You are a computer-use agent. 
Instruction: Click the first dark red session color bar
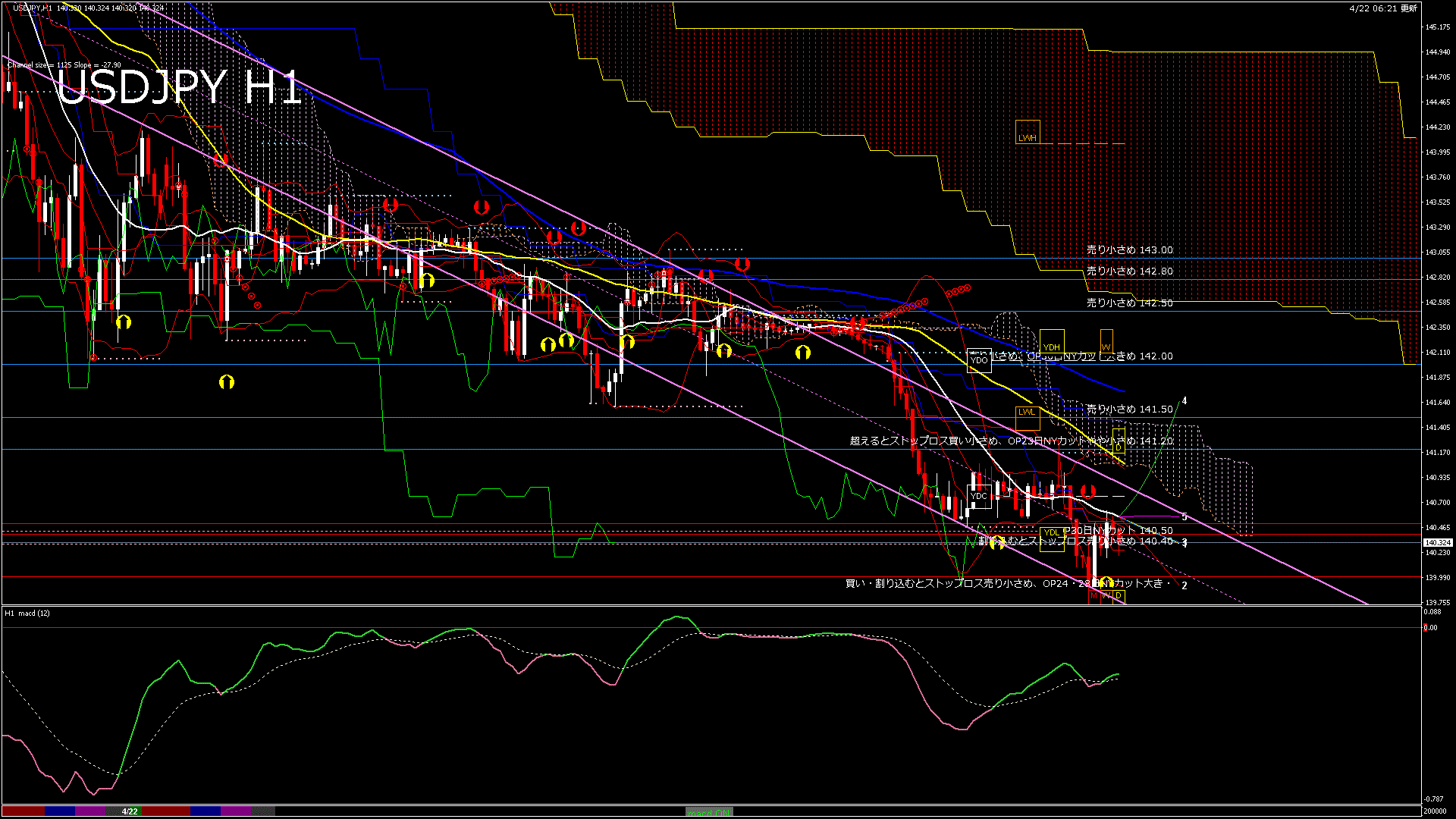tap(23, 811)
